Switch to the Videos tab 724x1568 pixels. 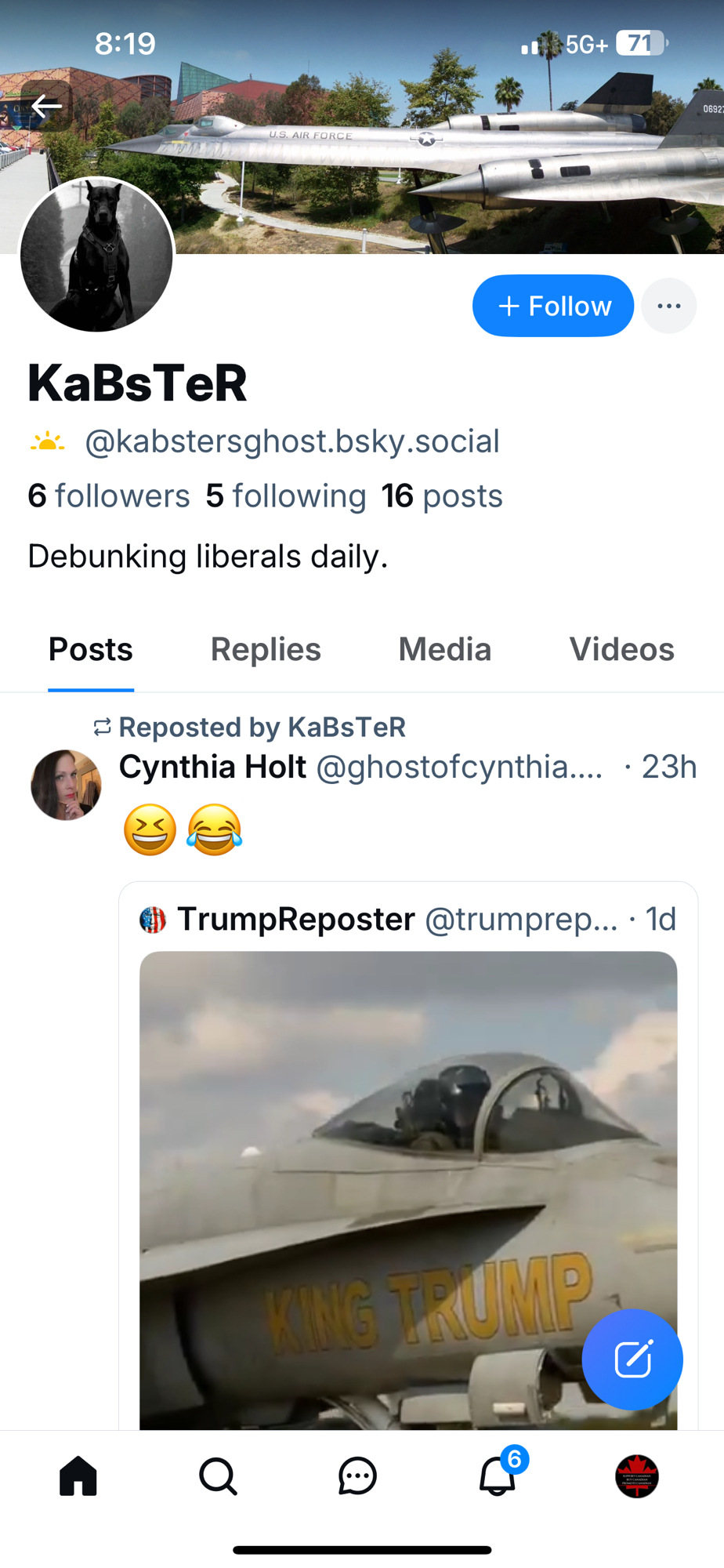coord(621,649)
